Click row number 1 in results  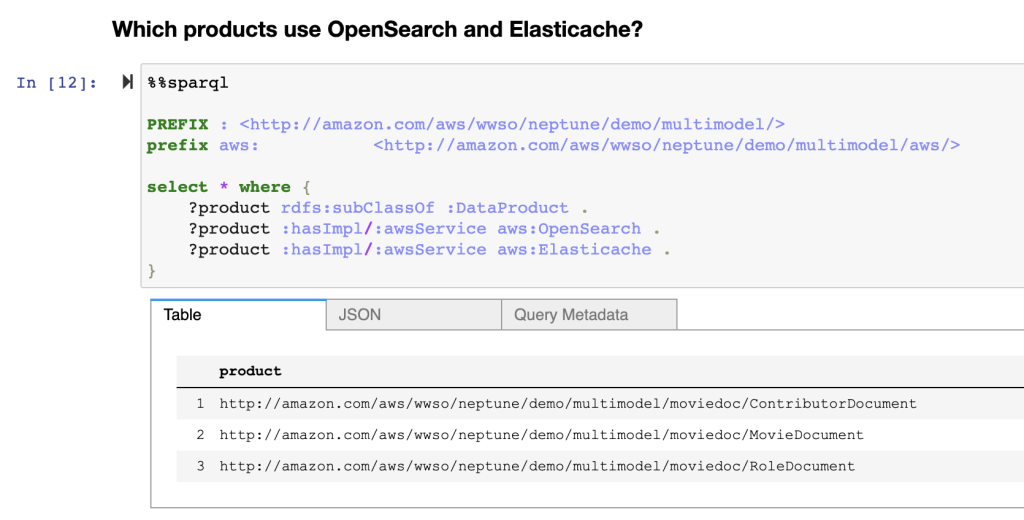pos(200,404)
